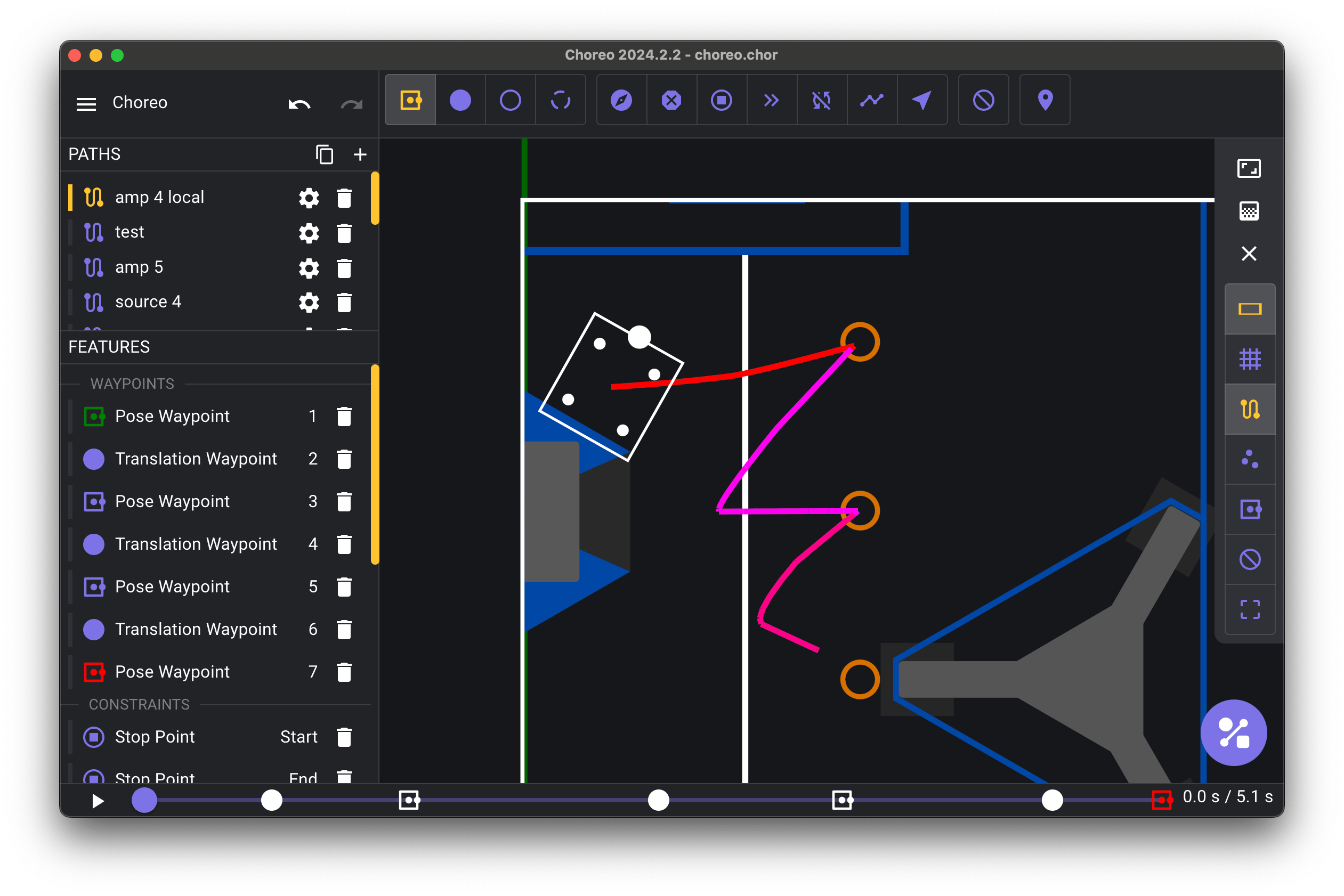Image resolution: width=1344 pixels, height=896 pixels.
Task: Open config gear for source 4 path
Action: 309,302
